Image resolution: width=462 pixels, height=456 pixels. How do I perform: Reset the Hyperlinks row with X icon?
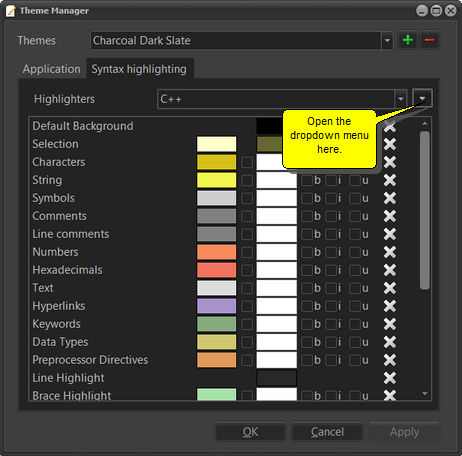tap(390, 306)
